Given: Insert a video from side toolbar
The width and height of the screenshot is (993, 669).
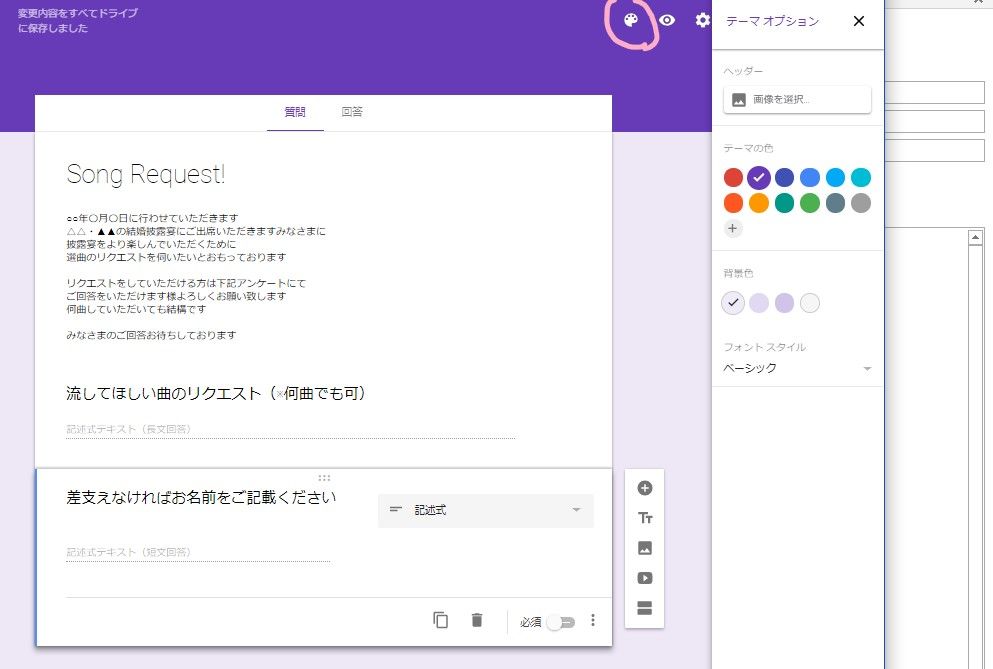Looking at the screenshot, I should 645,578.
